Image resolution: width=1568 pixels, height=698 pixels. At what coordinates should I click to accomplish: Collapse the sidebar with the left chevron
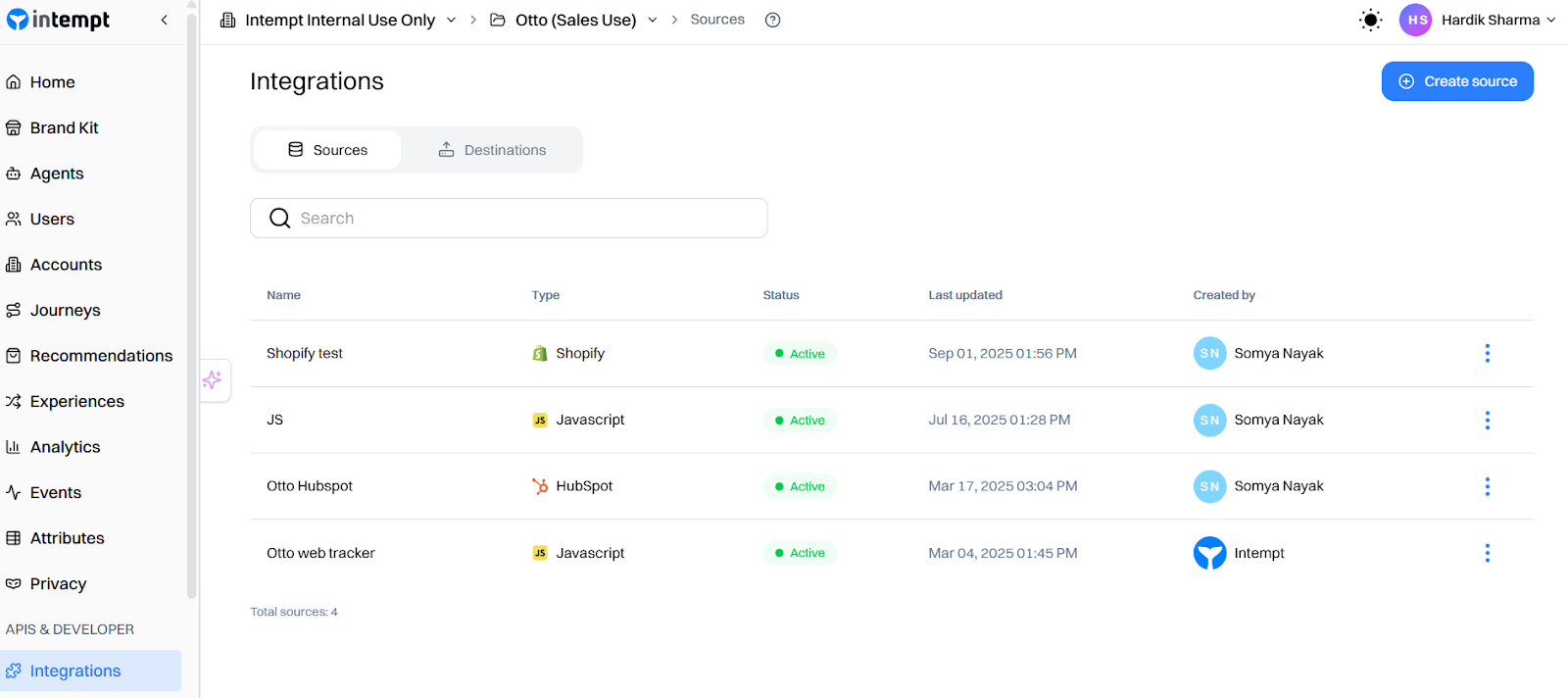164,20
